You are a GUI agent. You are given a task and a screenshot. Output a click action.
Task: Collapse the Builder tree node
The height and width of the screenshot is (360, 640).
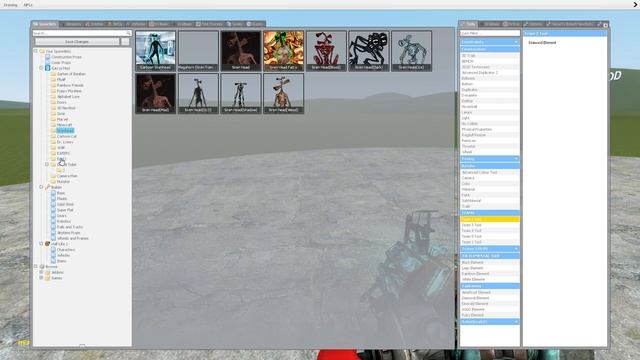tap(41, 187)
